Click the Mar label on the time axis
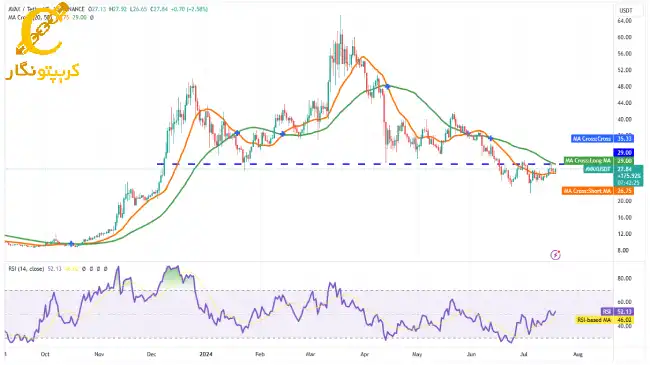This screenshot has width=650, height=365. click(310, 354)
